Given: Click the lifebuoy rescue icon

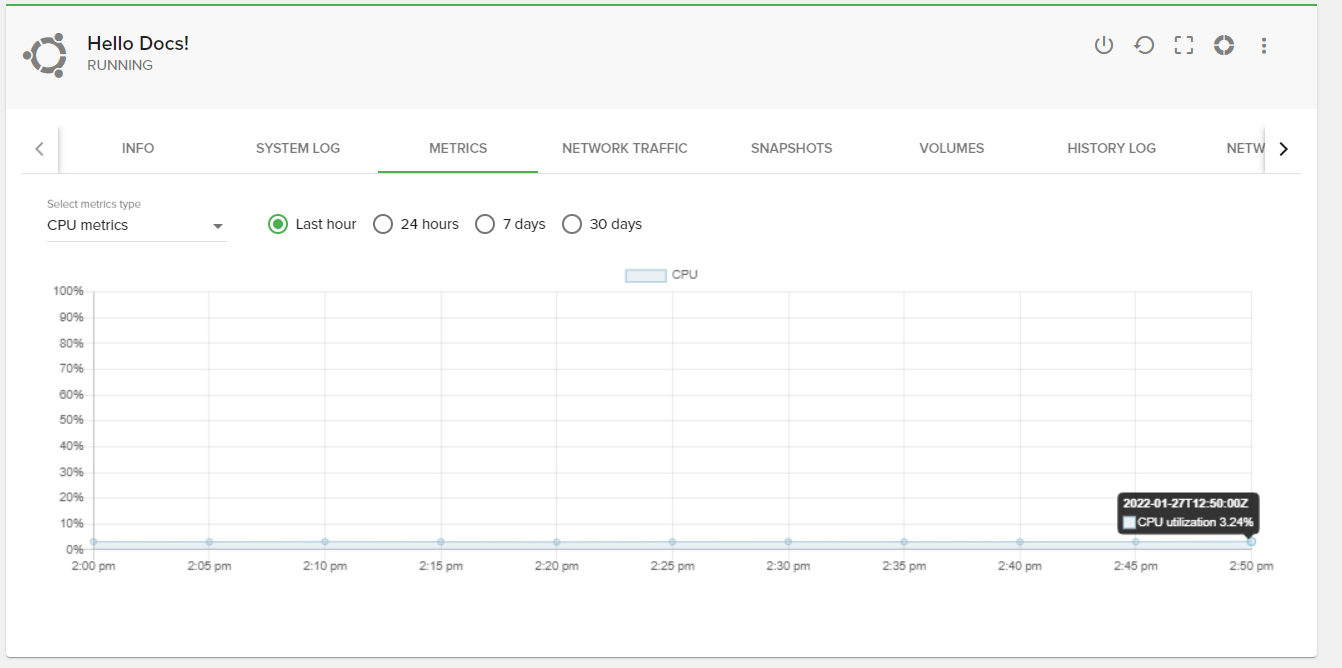Looking at the screenshot, I should click(x=1224, y=45).
